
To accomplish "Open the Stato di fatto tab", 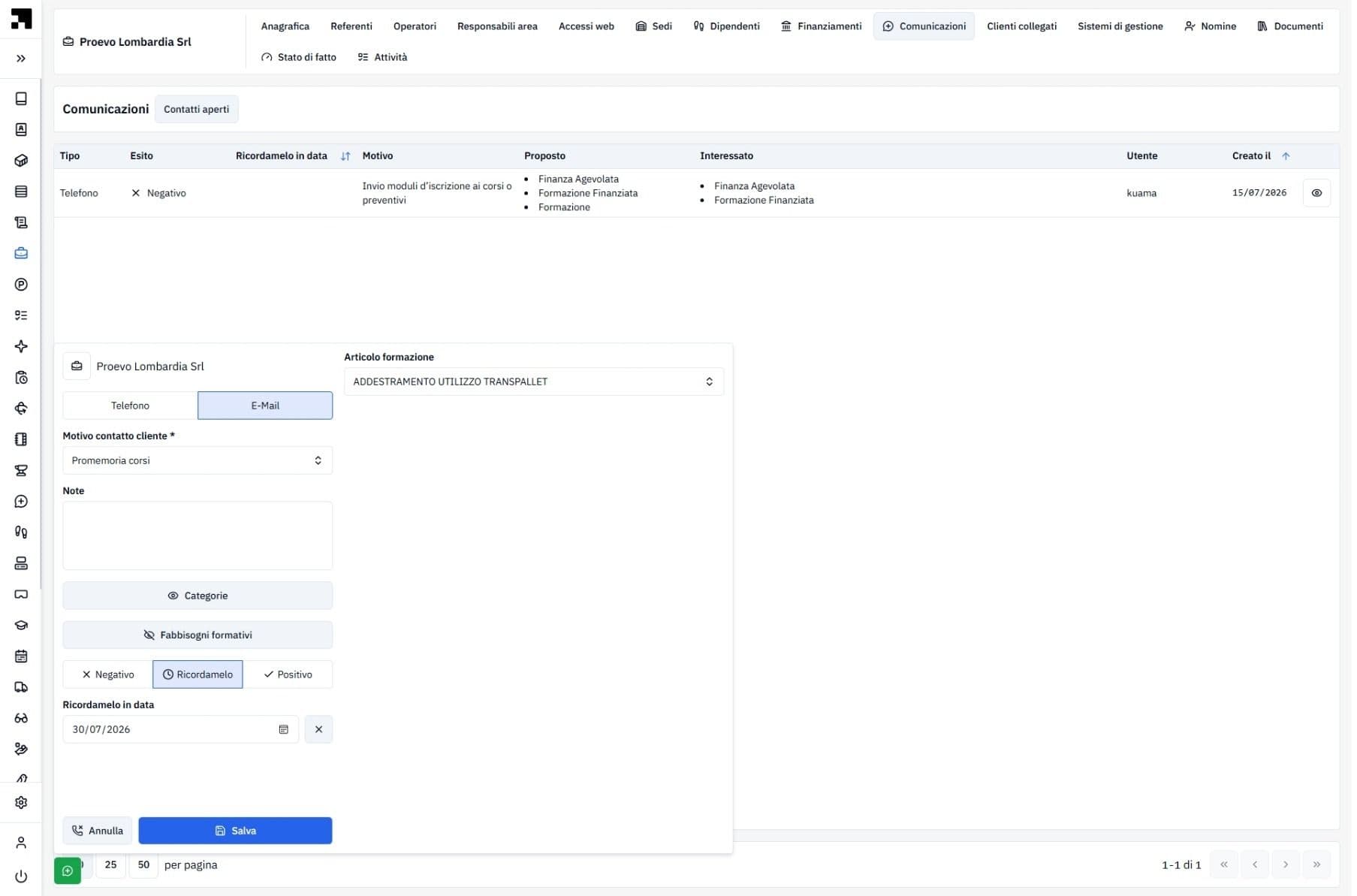I will 299,57.
